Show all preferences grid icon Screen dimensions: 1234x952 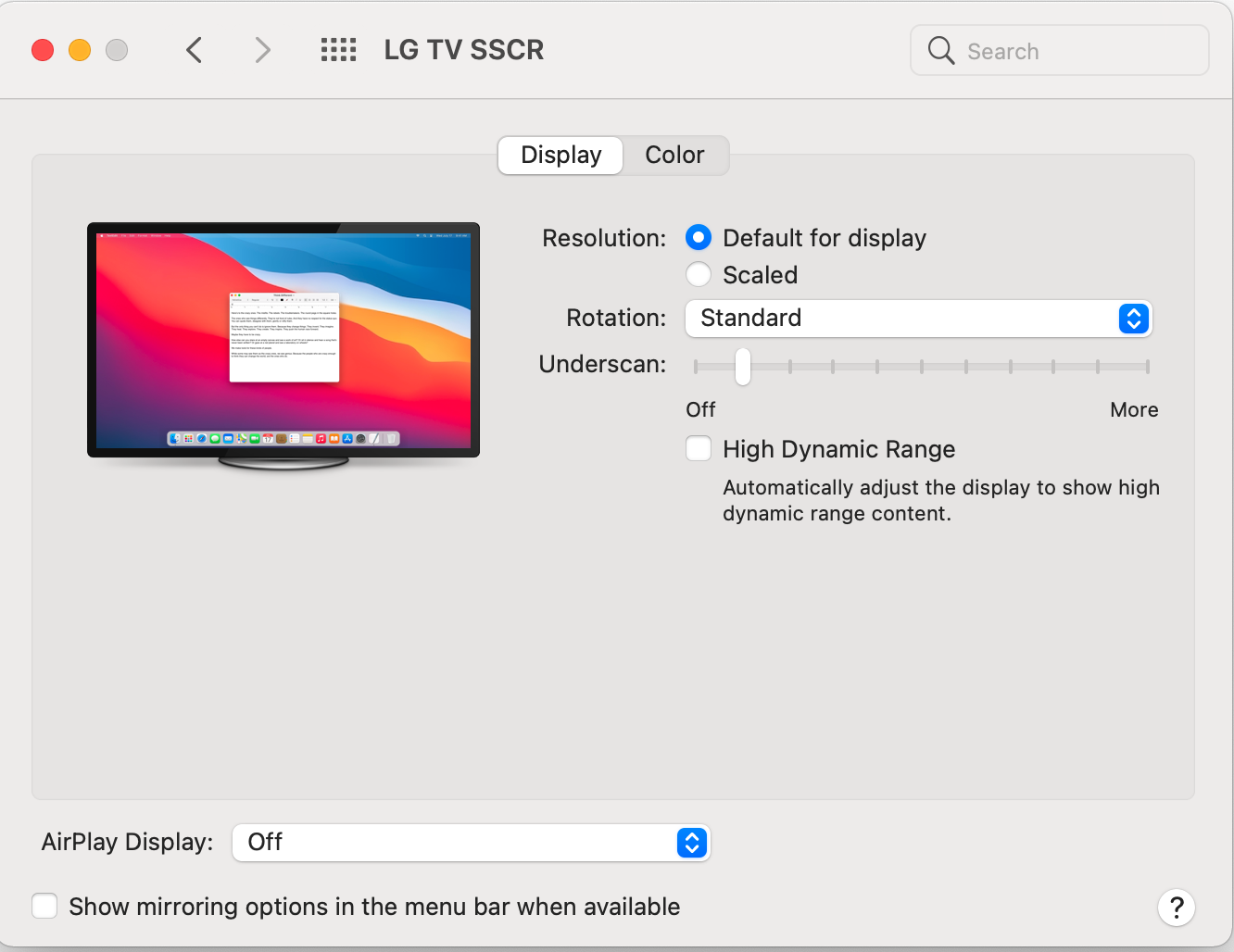pyautogui.click(x=338, y=50)
